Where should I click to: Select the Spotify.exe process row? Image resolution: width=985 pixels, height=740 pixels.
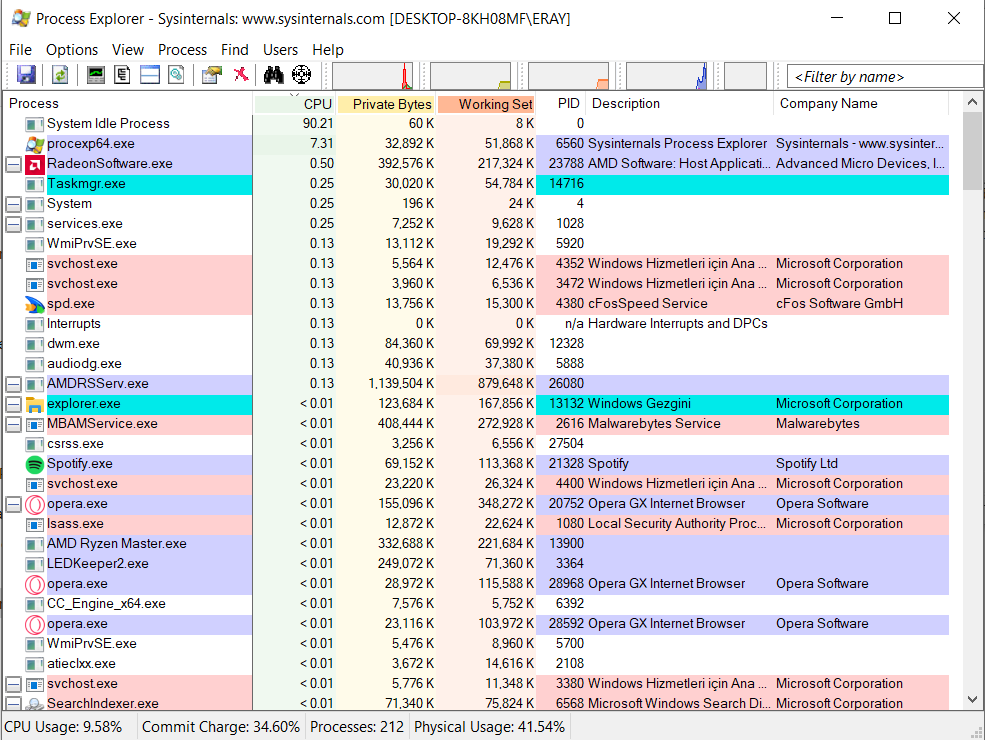coord(80,464)
